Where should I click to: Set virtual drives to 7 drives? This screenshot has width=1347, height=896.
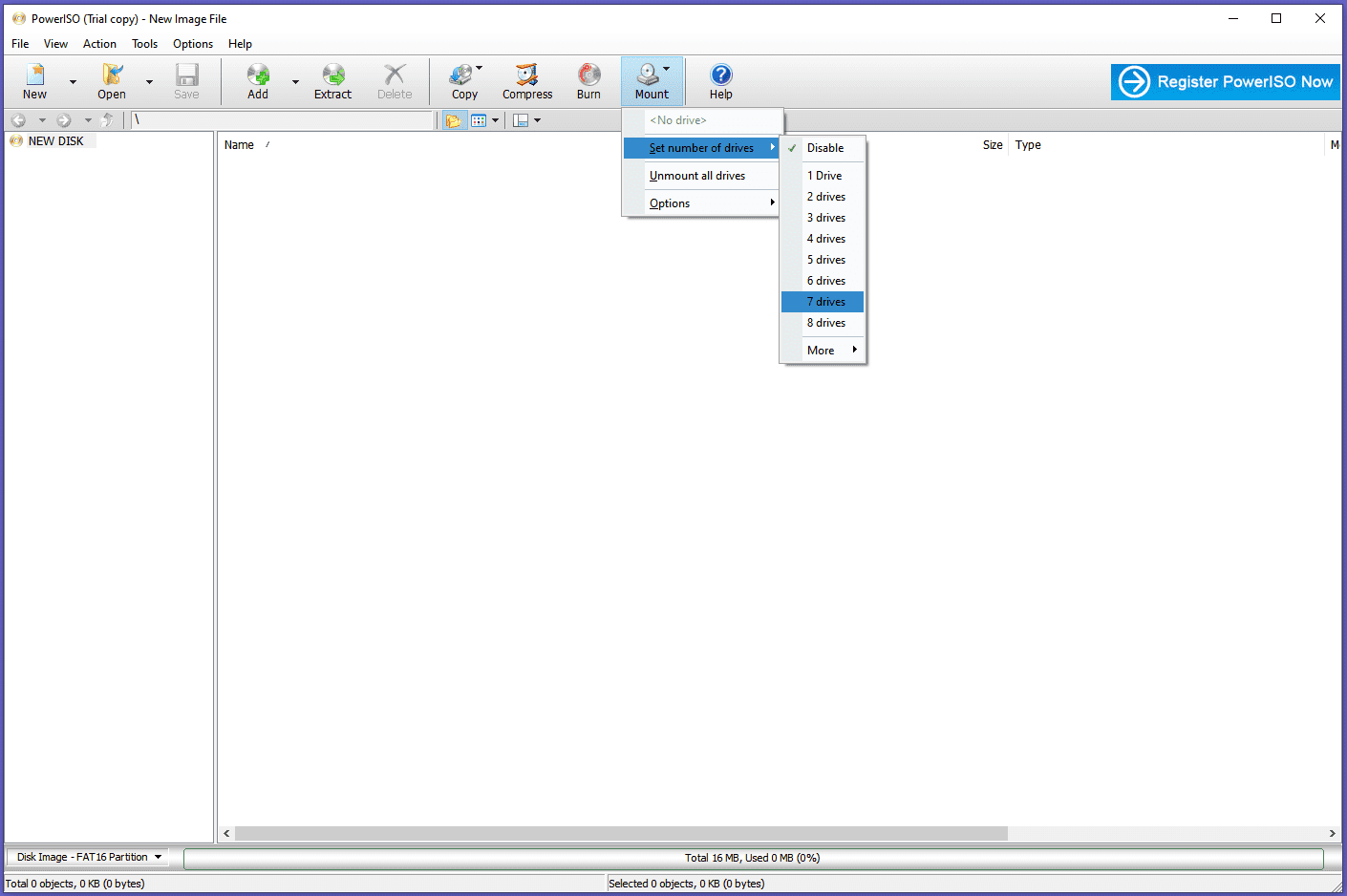pos(823,302)
